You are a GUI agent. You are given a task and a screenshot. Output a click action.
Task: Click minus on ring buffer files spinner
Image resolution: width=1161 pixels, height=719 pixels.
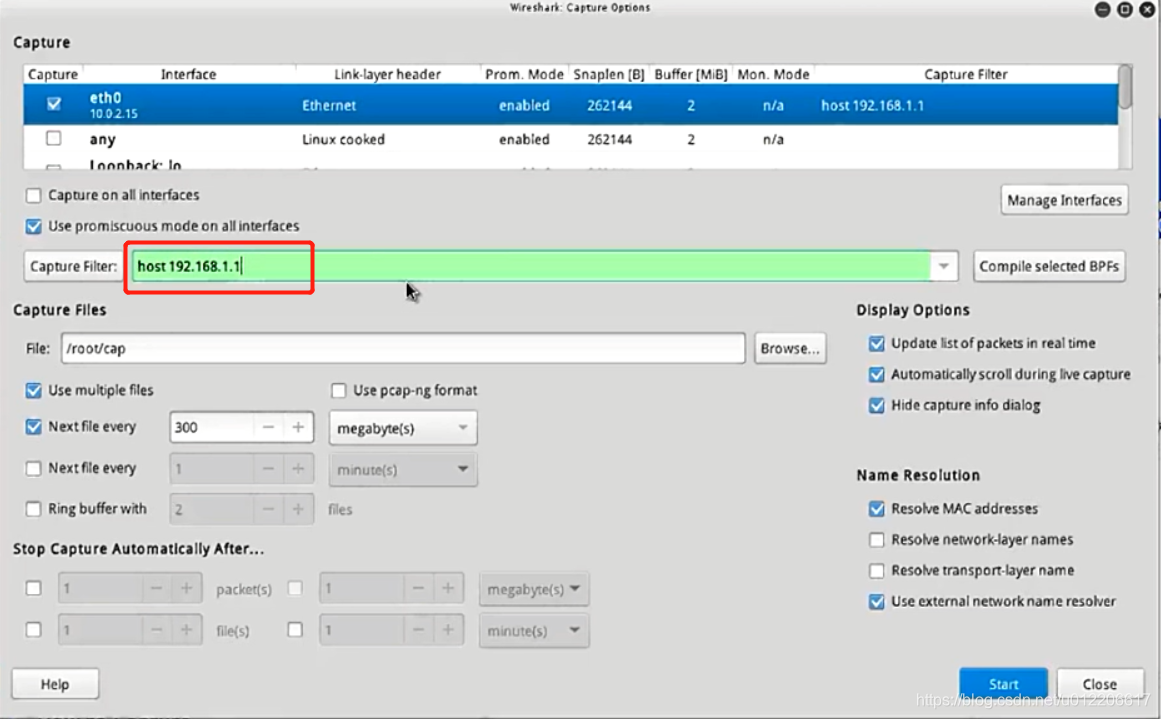click(x=268, y=509)
